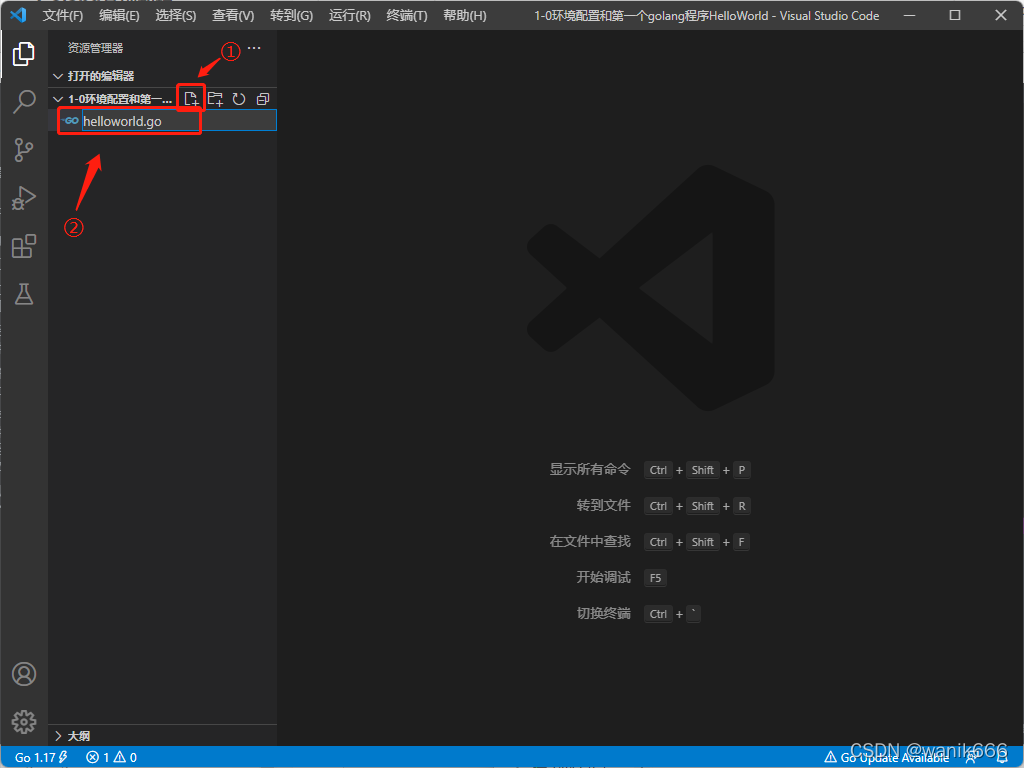This screenshot has height=768, width=1024.
Task: Click the New Folder icon in explorer
Action: click(215, 99)
